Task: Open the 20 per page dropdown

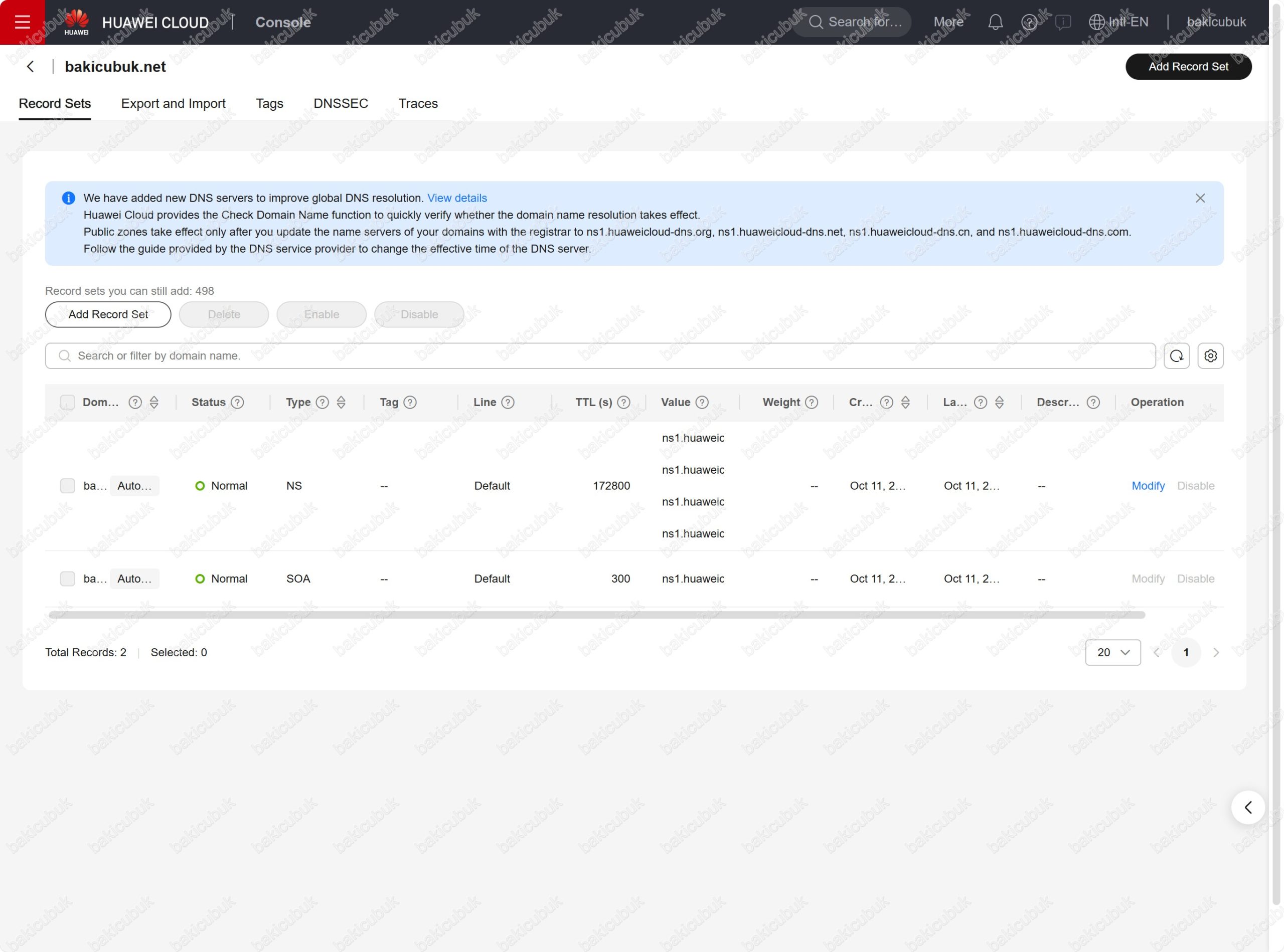Action: [x=1112, y=652]
